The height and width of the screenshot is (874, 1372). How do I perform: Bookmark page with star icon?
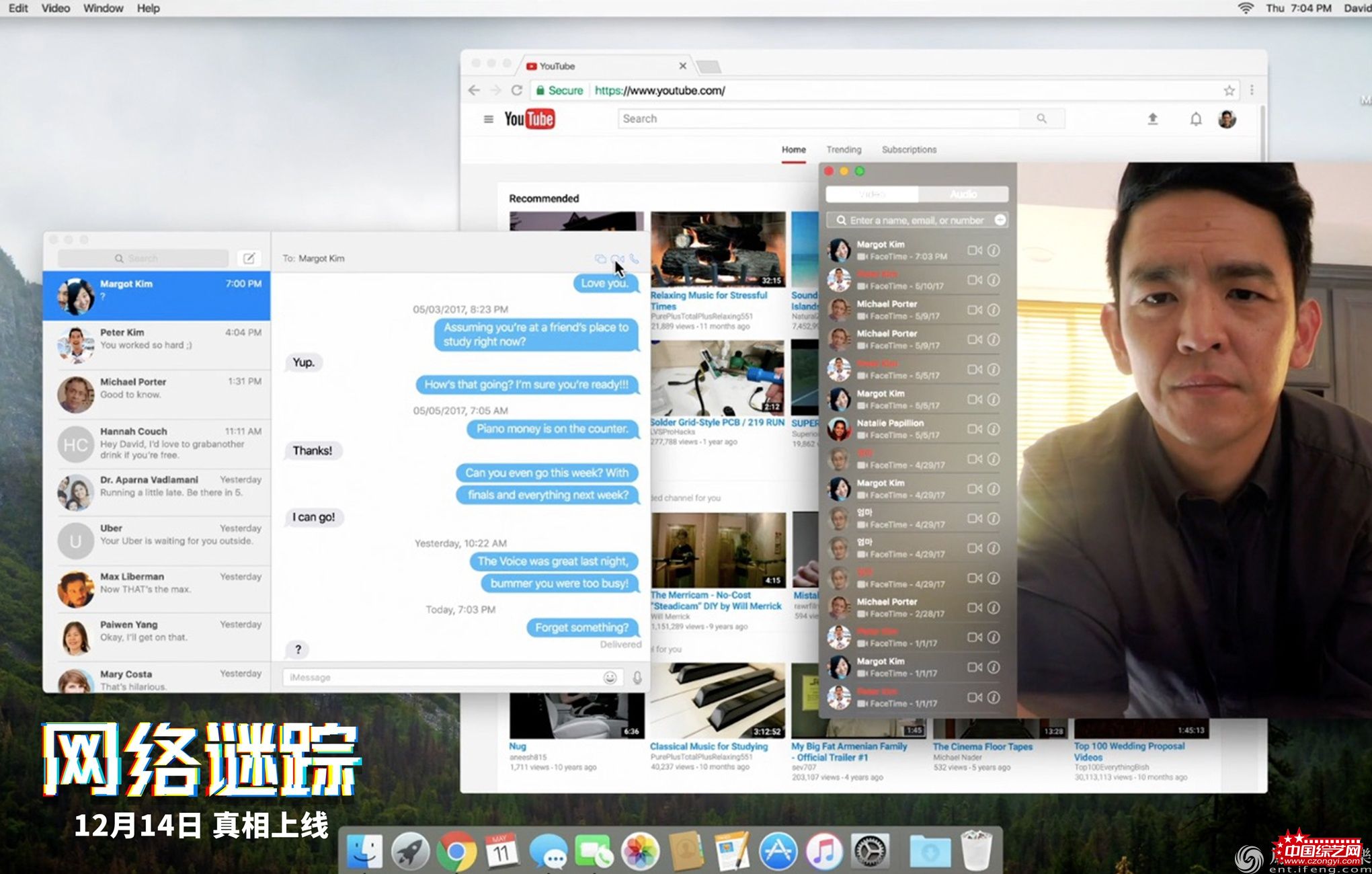(x=1229, y=91)
